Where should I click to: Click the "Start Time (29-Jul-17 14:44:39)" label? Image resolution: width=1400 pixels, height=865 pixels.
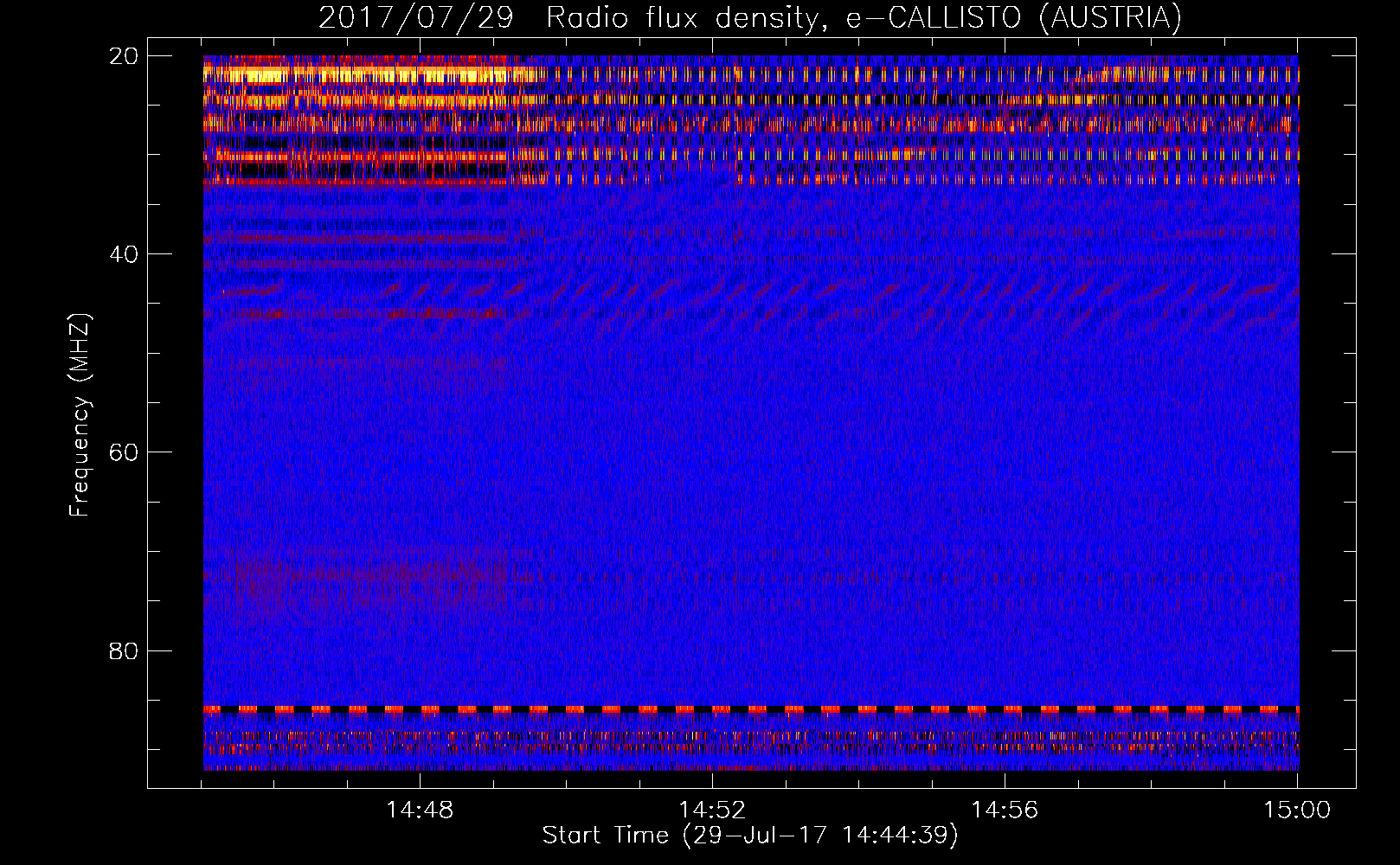(x=750, y=836)
